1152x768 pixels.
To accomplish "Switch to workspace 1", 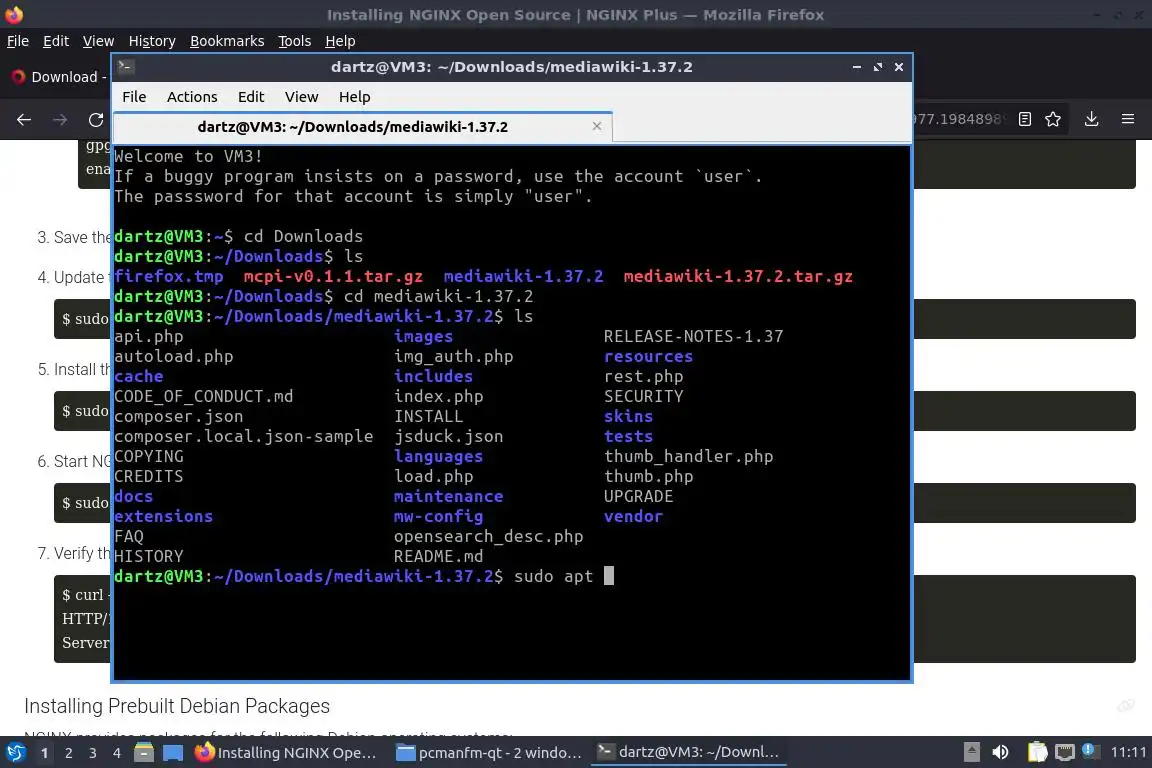I will click(x=44, y=753).
